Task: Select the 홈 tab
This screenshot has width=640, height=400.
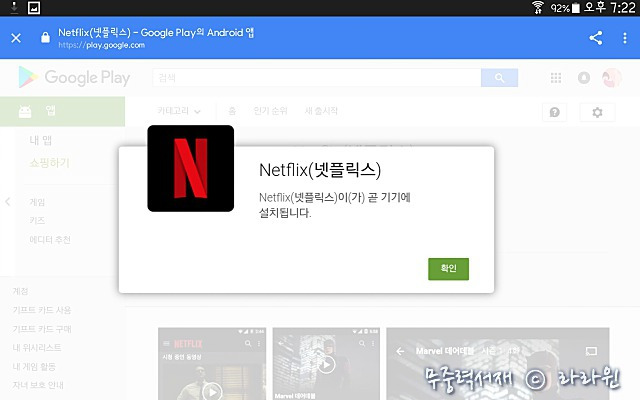Action: coord(232,111)
